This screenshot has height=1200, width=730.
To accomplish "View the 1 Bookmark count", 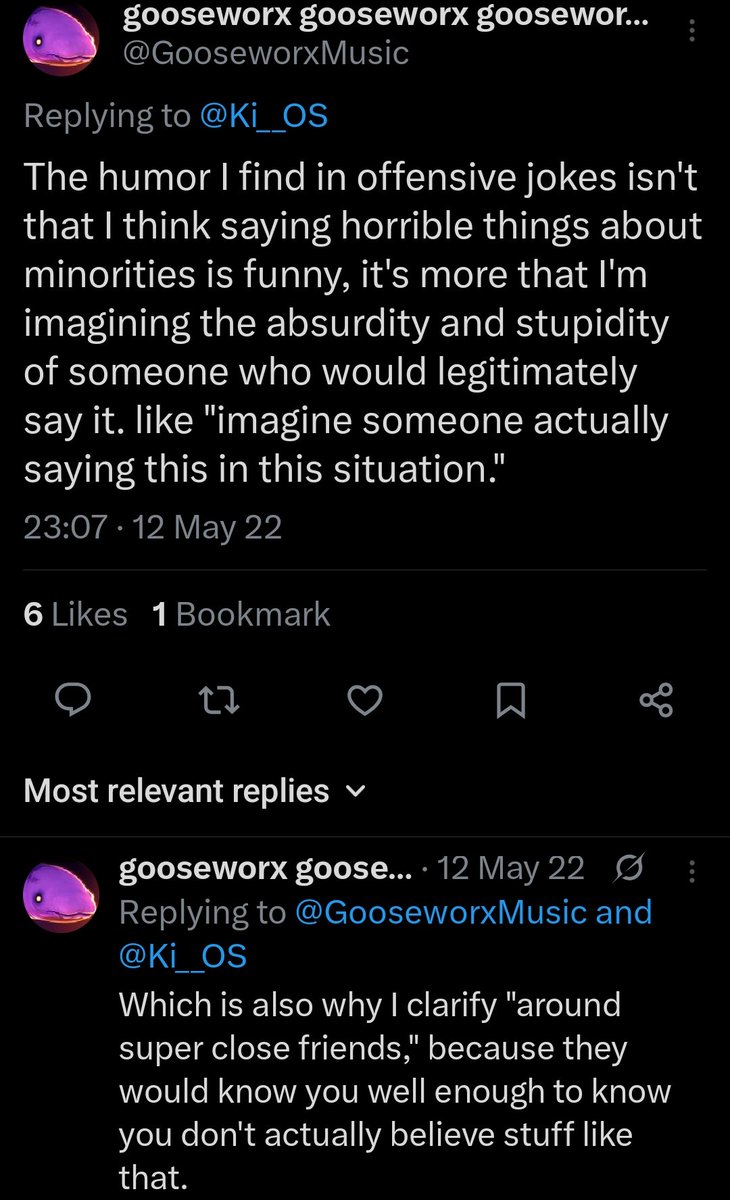I will [x=241, y=614].
